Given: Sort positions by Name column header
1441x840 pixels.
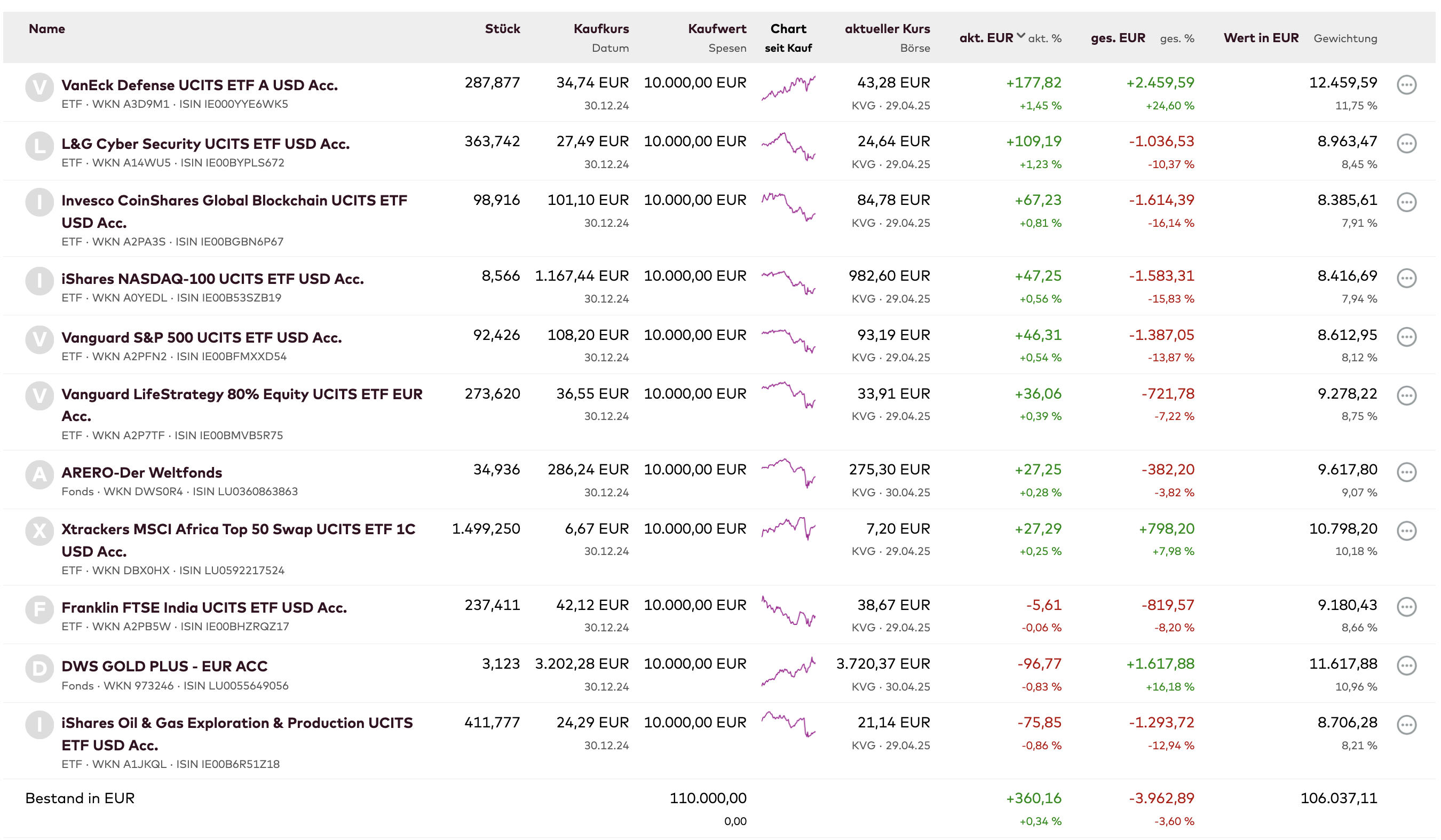Looking at the screenshot, I should (47, 29).
